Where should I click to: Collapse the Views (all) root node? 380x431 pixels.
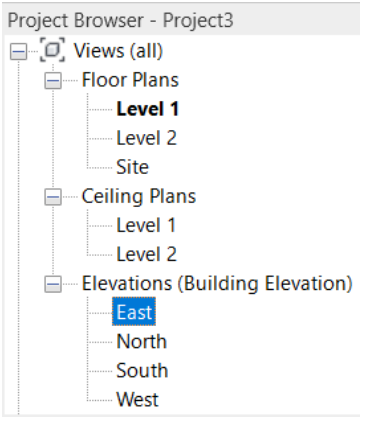click(18, 52)
